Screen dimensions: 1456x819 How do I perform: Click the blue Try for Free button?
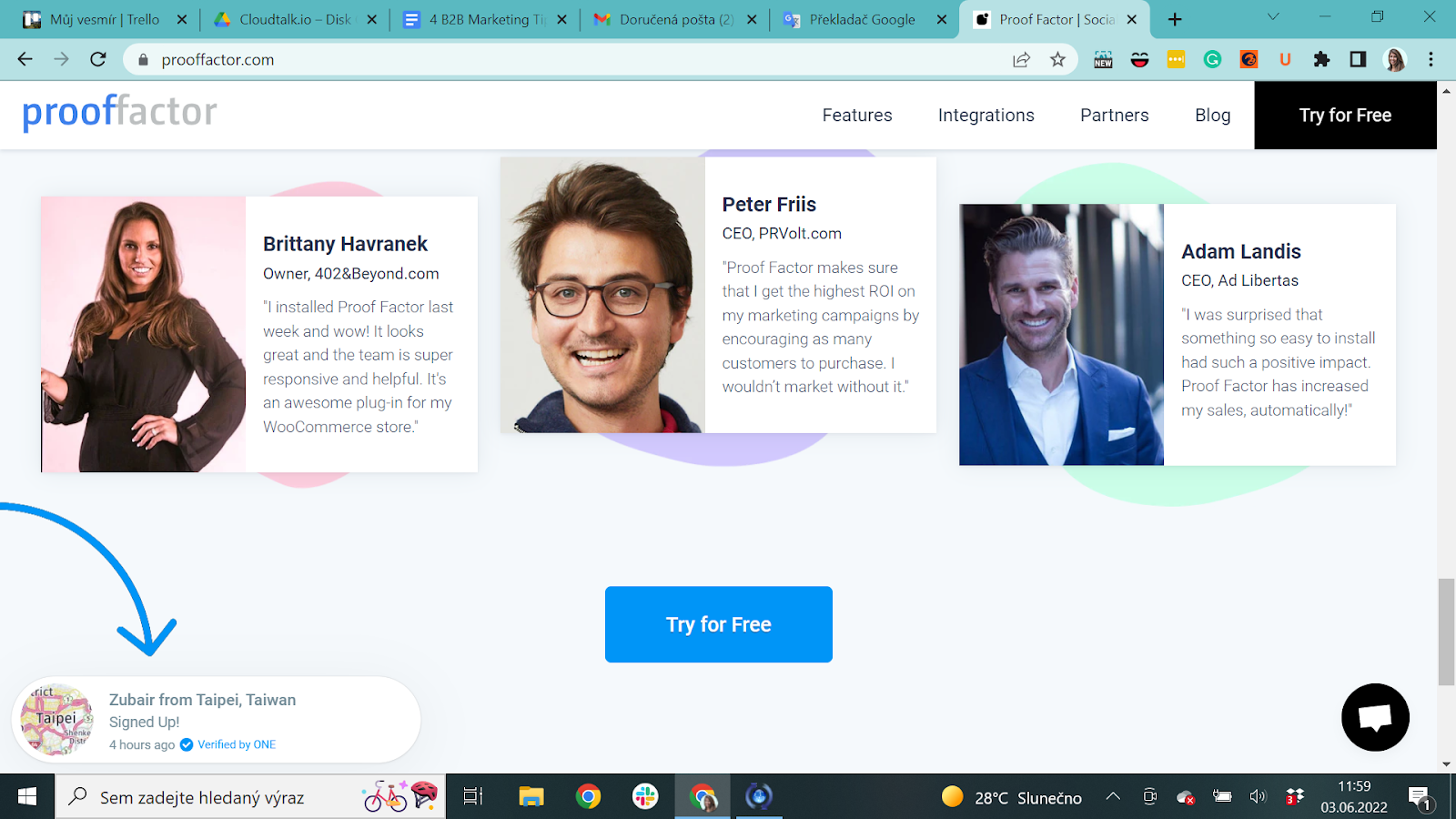point(718,624)
